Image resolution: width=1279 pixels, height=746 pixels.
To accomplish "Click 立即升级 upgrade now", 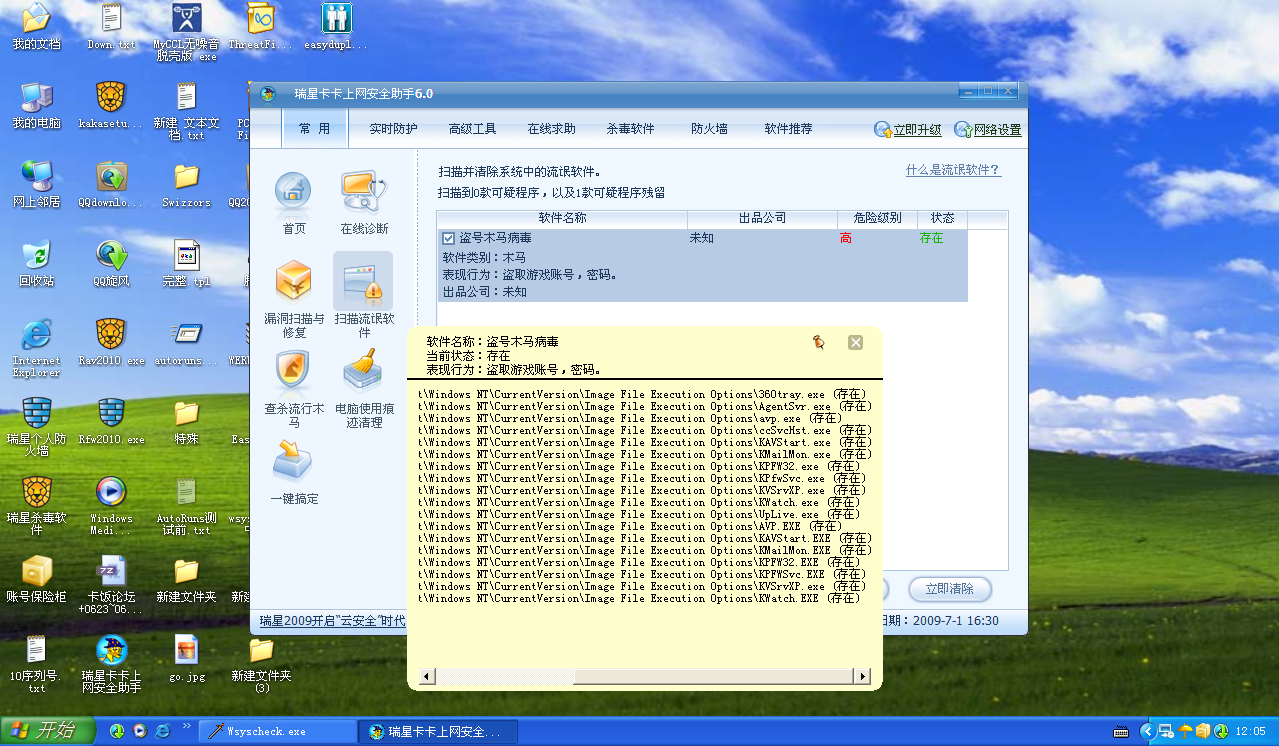I will (x=908, y=130).
